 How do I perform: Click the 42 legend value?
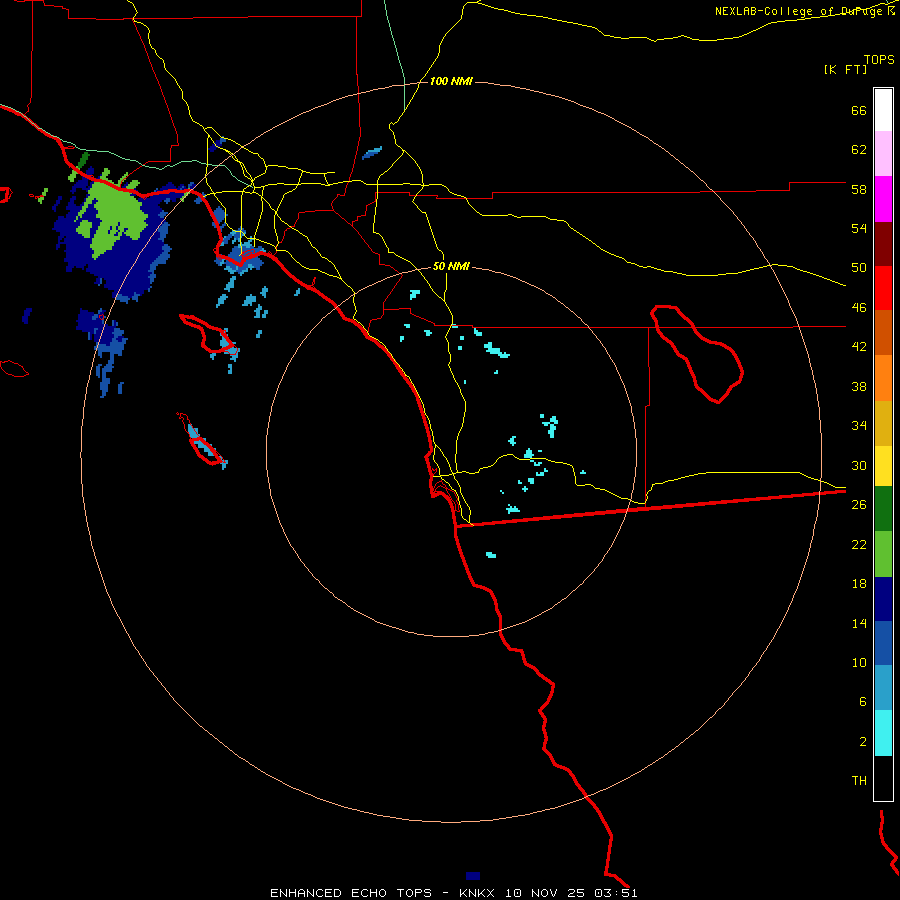pyautogui.click(x=859, y=347)
